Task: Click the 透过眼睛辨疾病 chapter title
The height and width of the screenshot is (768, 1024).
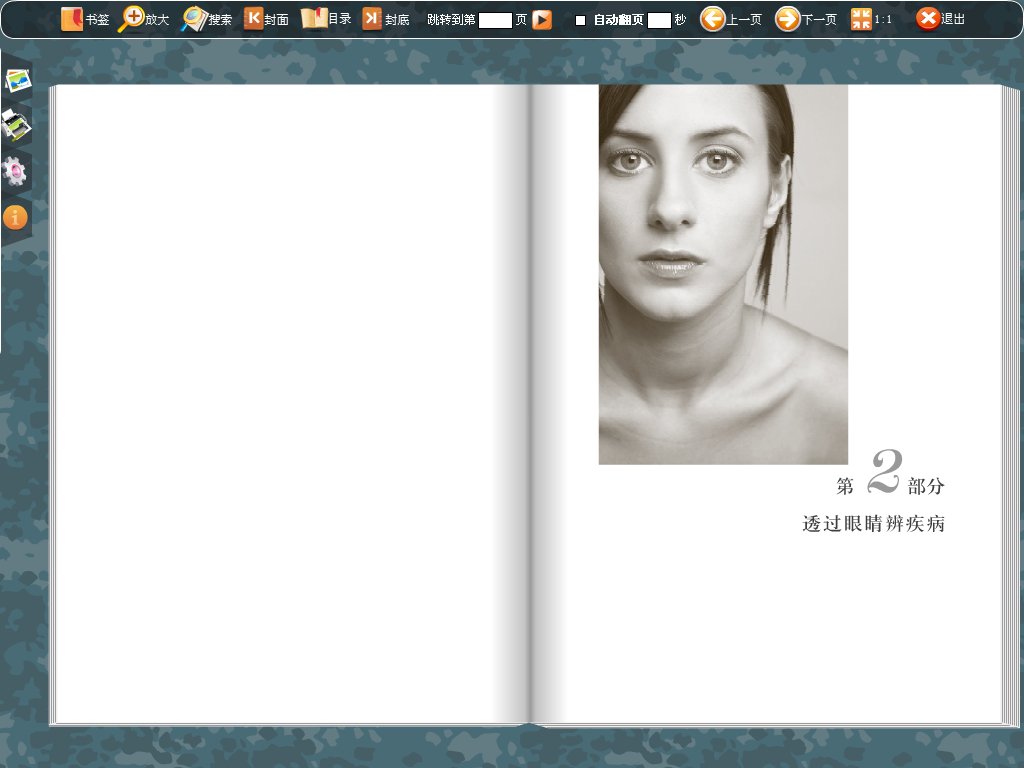Action: pyautogui.click(x=873, y=524)
